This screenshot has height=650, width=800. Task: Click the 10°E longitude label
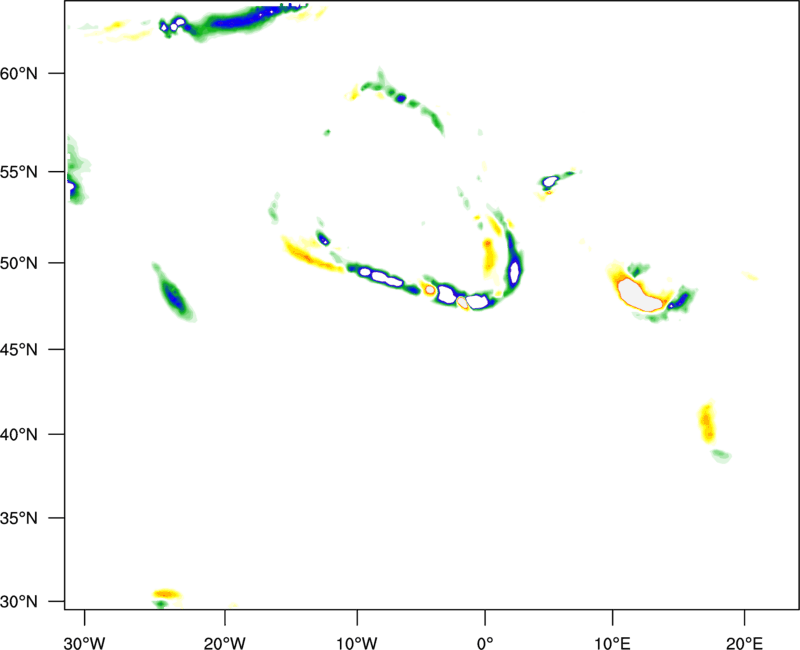pos(612,643)
